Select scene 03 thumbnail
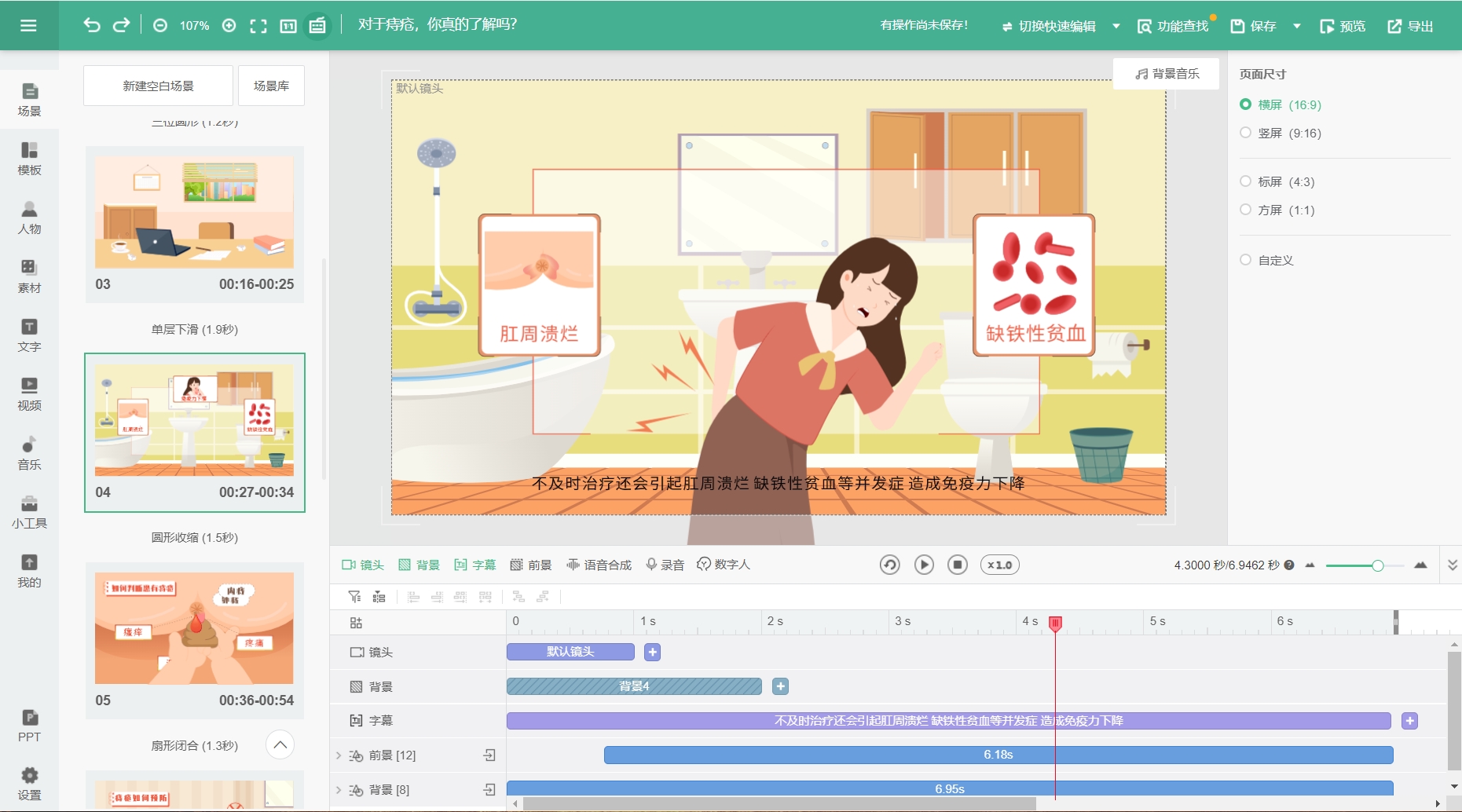This screenshot has height=812, width=1462. [x=194, y=224]
